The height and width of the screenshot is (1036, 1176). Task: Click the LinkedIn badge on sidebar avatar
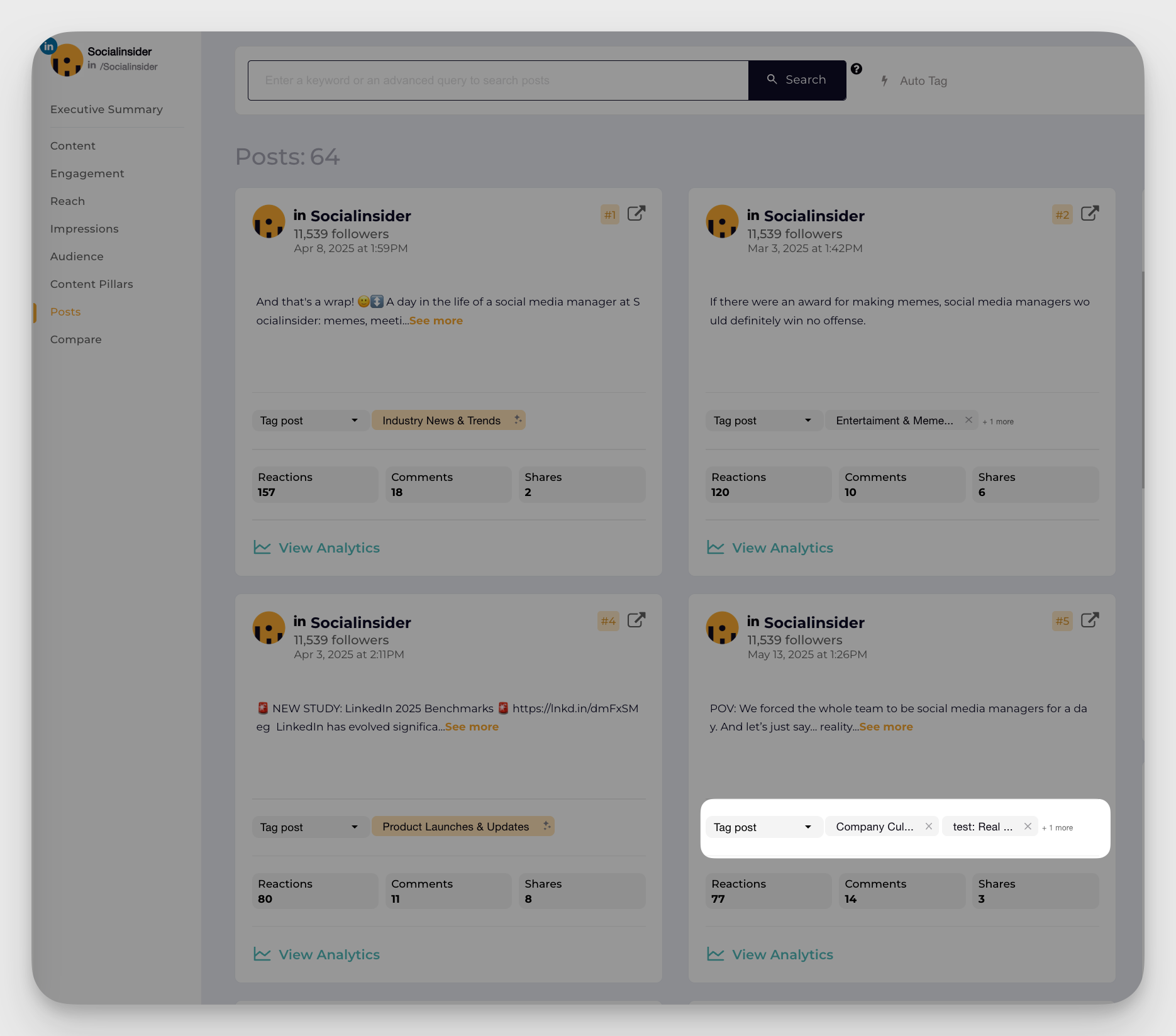click(48, 47)
